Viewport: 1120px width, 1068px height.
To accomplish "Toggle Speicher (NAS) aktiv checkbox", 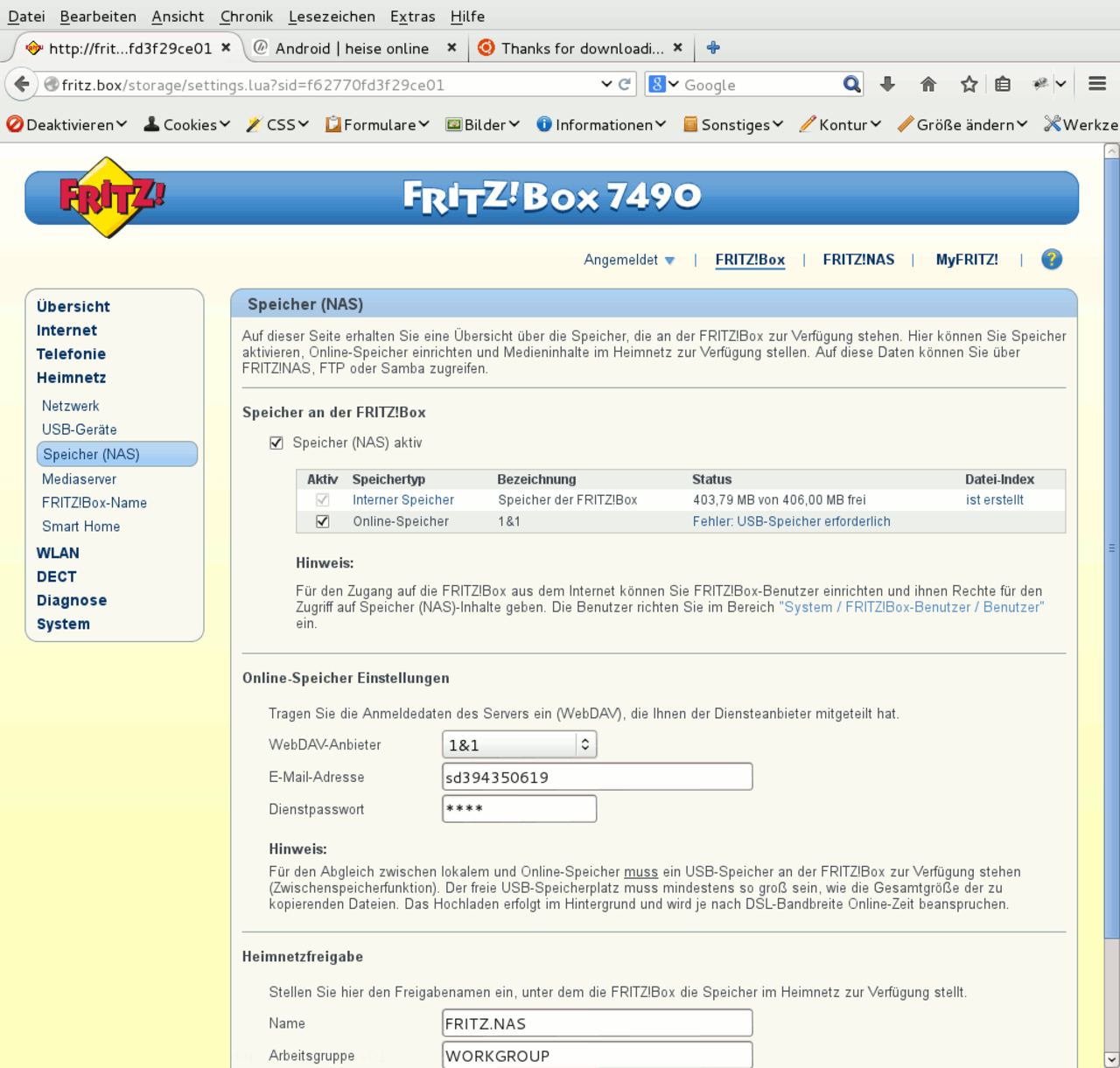I will click(x=276, y=443).
